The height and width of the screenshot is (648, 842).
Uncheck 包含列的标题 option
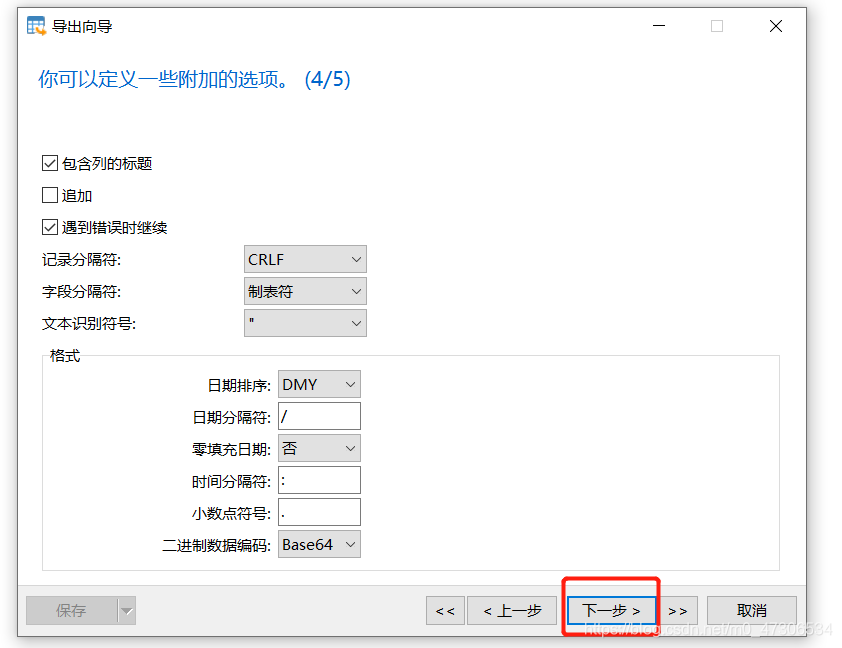point(49,163)
